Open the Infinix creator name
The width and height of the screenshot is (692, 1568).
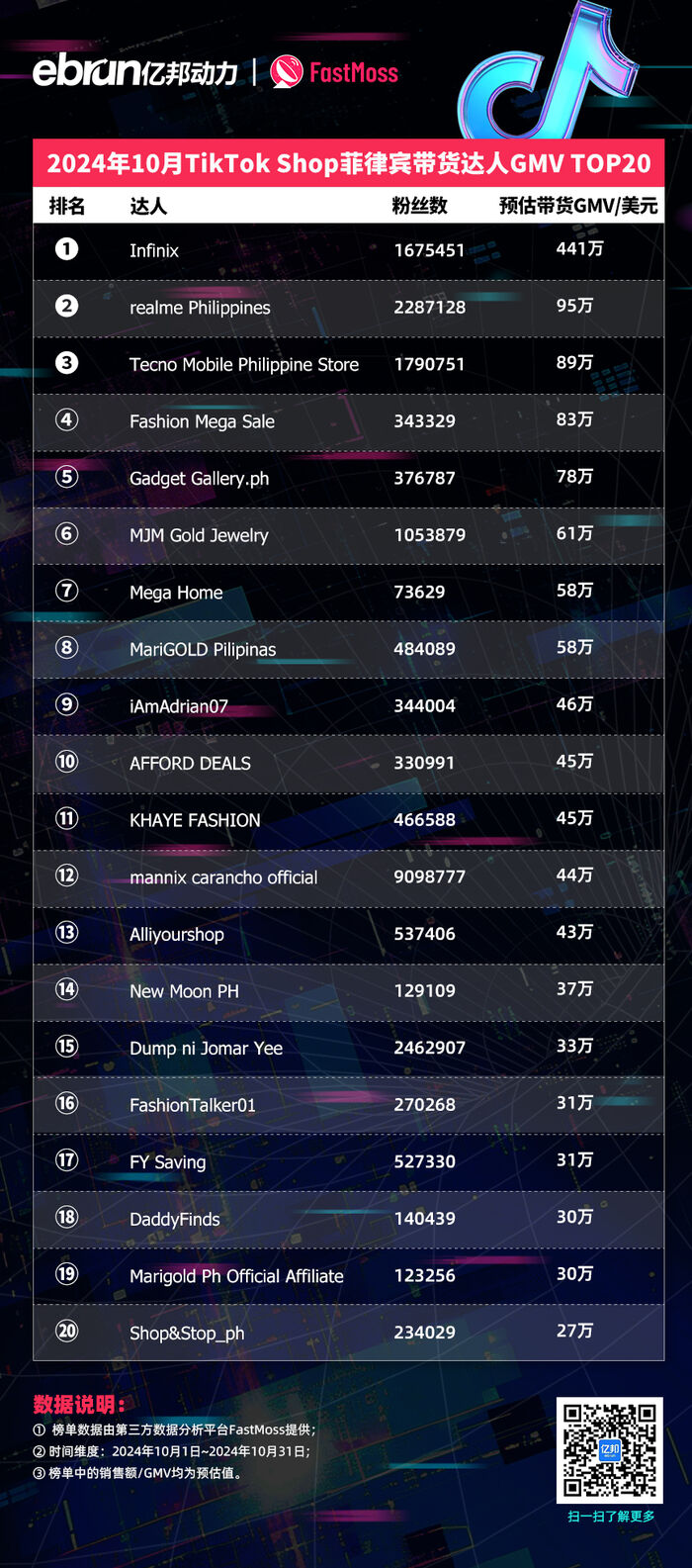[x=154, y=250]
